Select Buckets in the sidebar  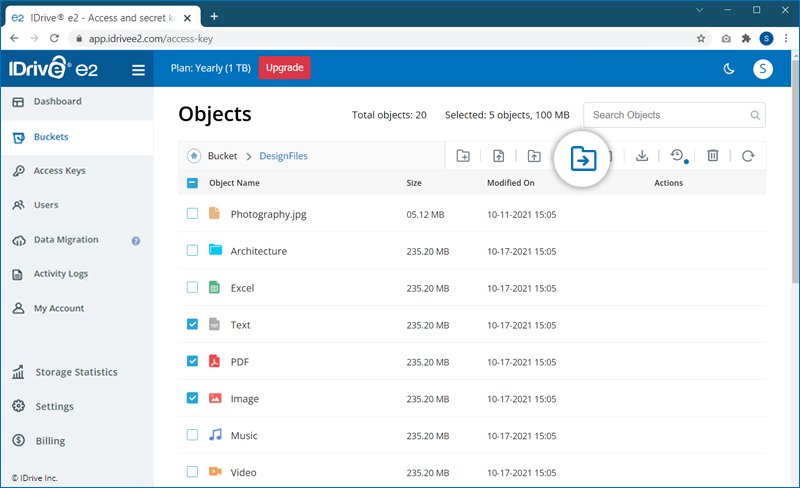click(x=77, y=137)
